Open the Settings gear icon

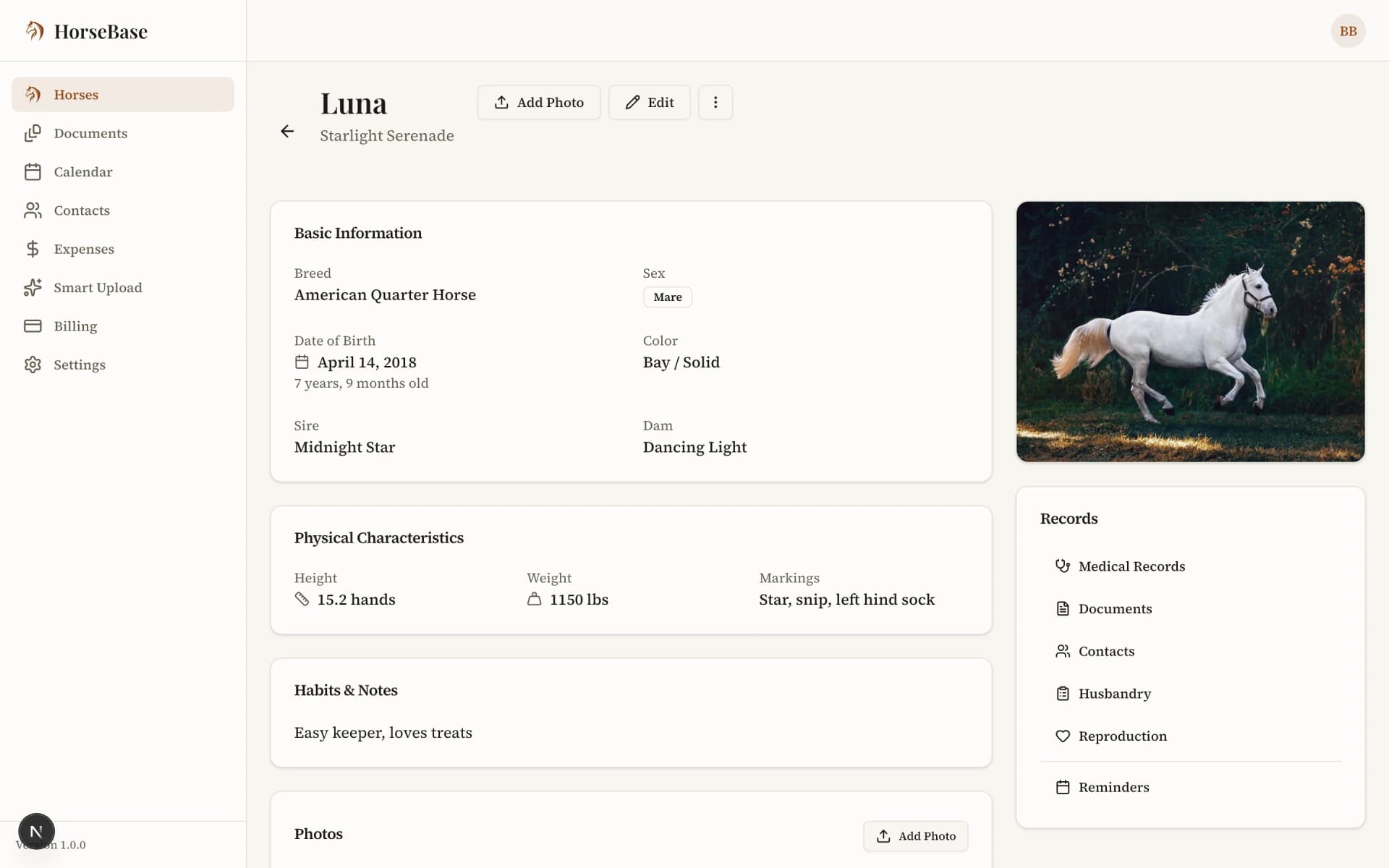pos(33,365)
